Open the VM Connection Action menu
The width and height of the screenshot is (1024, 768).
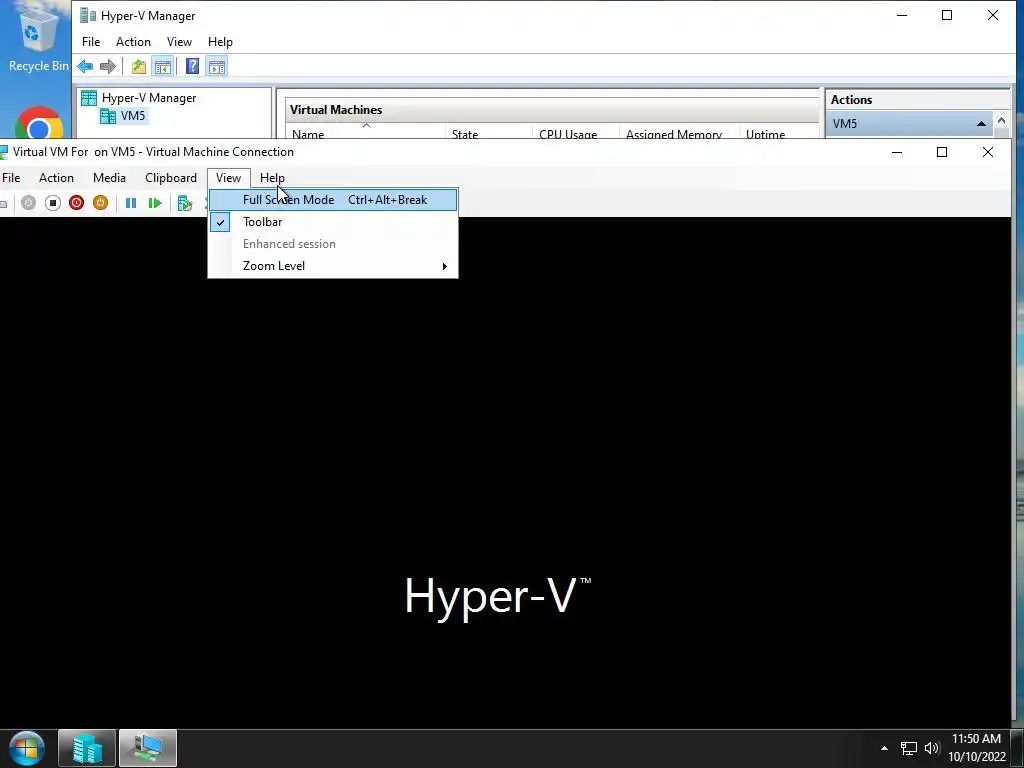pos(56,178)
